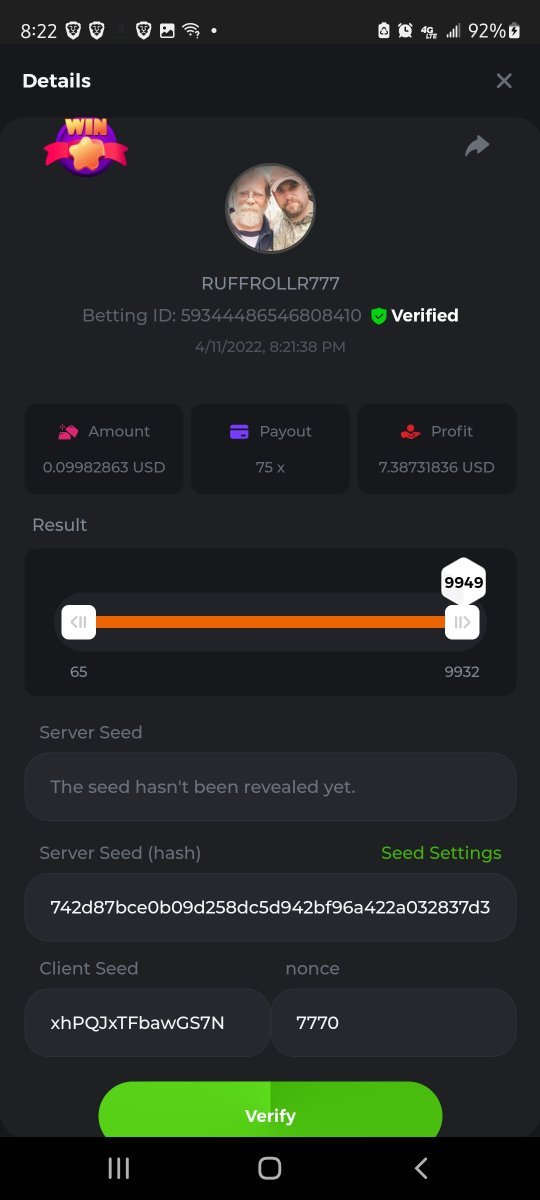
Task: Tap the Android back navigation button
Action: 421,1168
